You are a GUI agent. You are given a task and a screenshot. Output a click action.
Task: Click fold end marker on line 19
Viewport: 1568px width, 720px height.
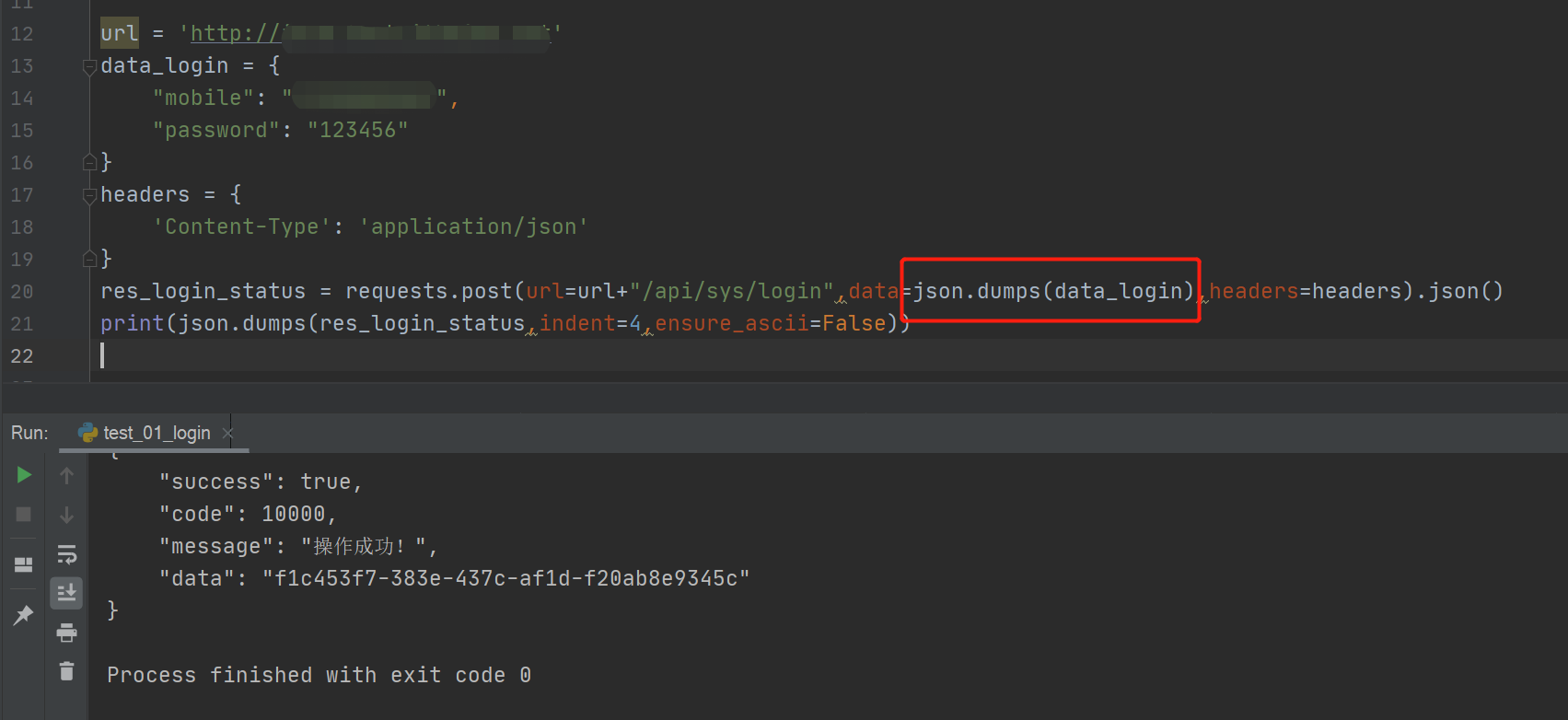point(89,259)
